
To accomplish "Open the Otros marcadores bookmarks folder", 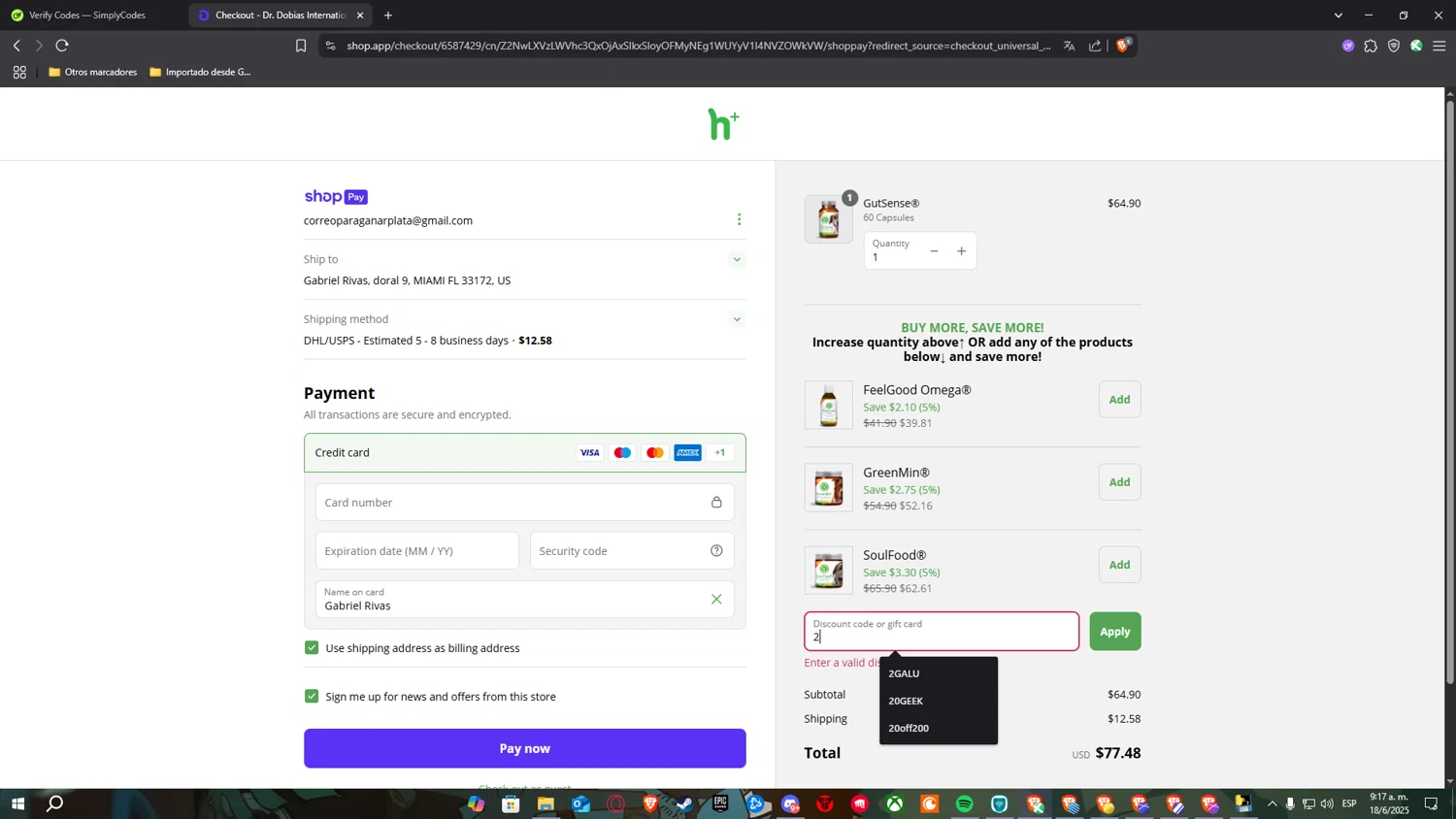I will click(x=93, y=72).
